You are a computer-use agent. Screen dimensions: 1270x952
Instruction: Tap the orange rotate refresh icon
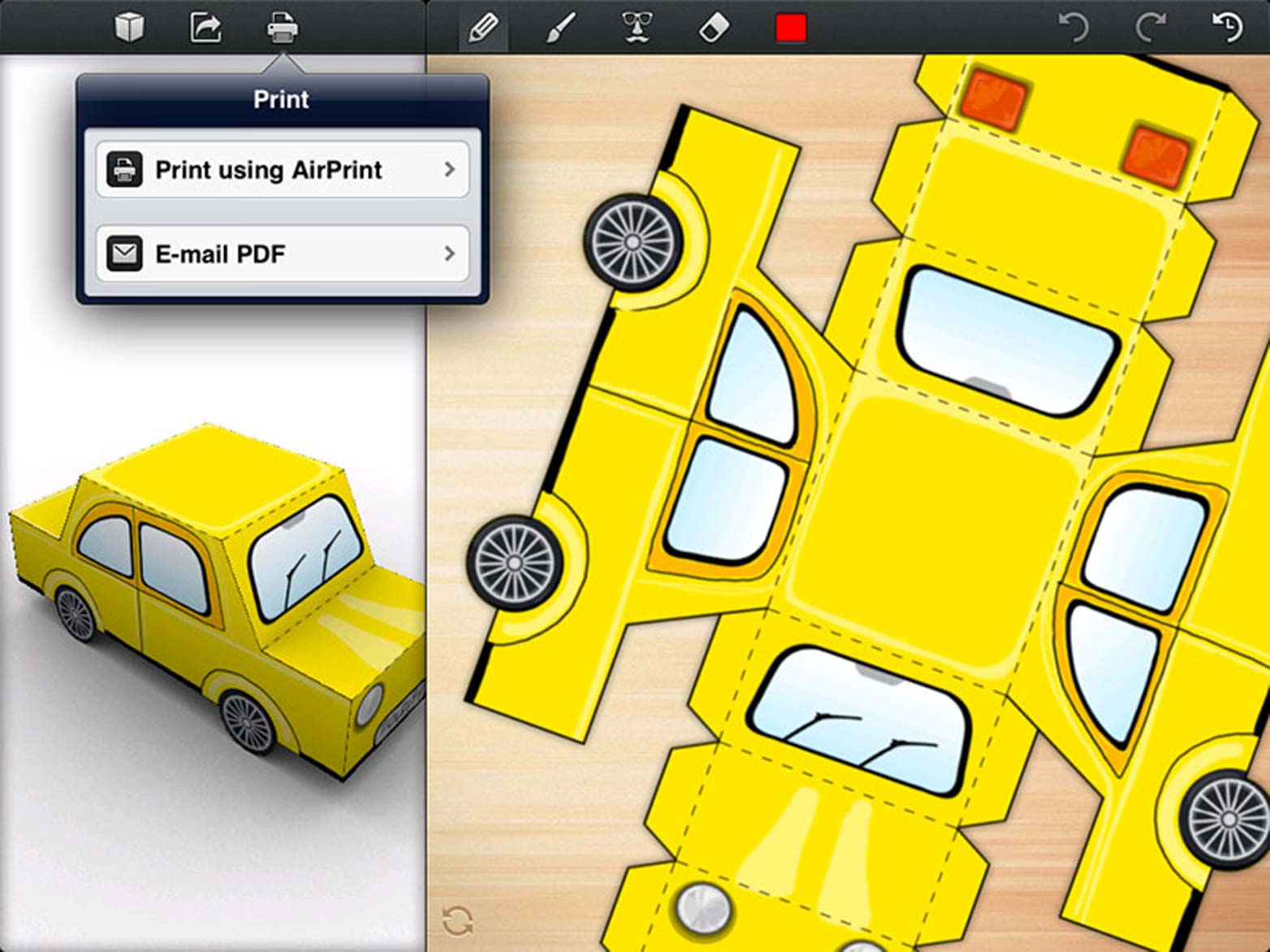(458, 920)
